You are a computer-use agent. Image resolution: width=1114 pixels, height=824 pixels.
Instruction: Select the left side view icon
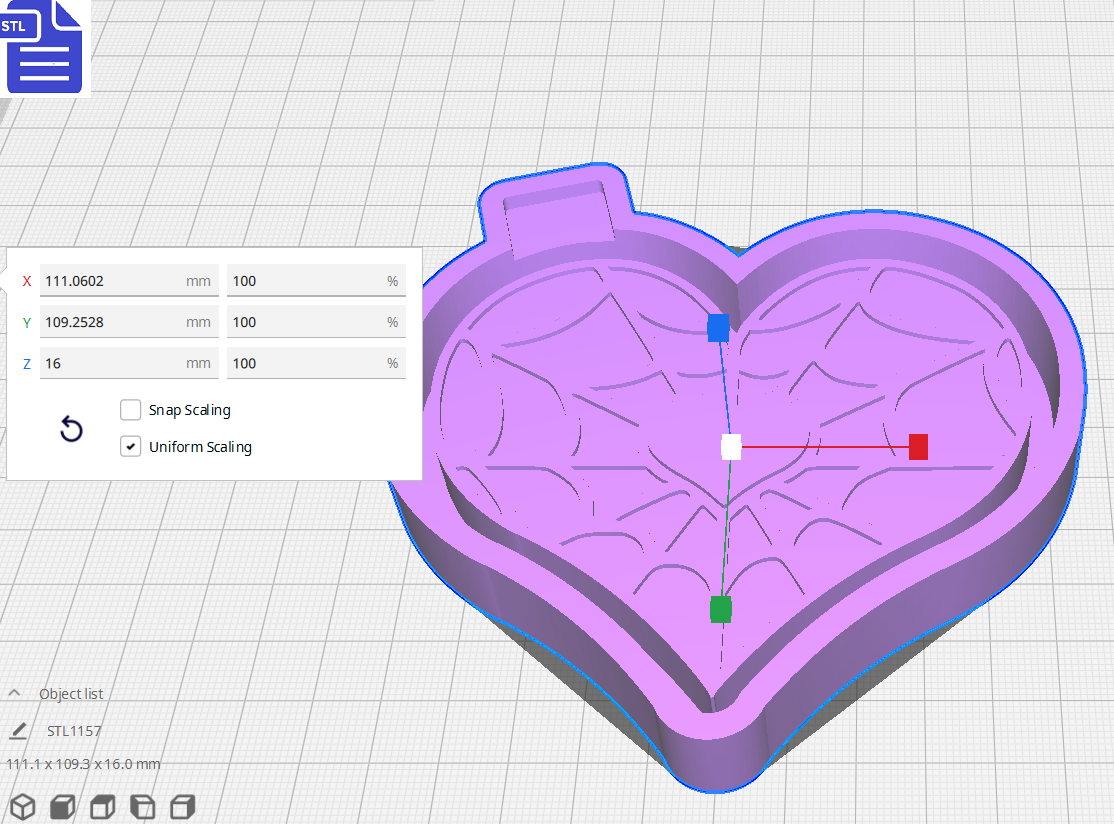point(142,807)
